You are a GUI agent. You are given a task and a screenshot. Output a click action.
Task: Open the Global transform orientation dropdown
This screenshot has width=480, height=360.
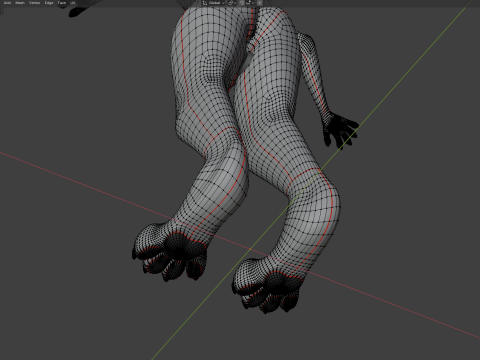click(214, 3)
